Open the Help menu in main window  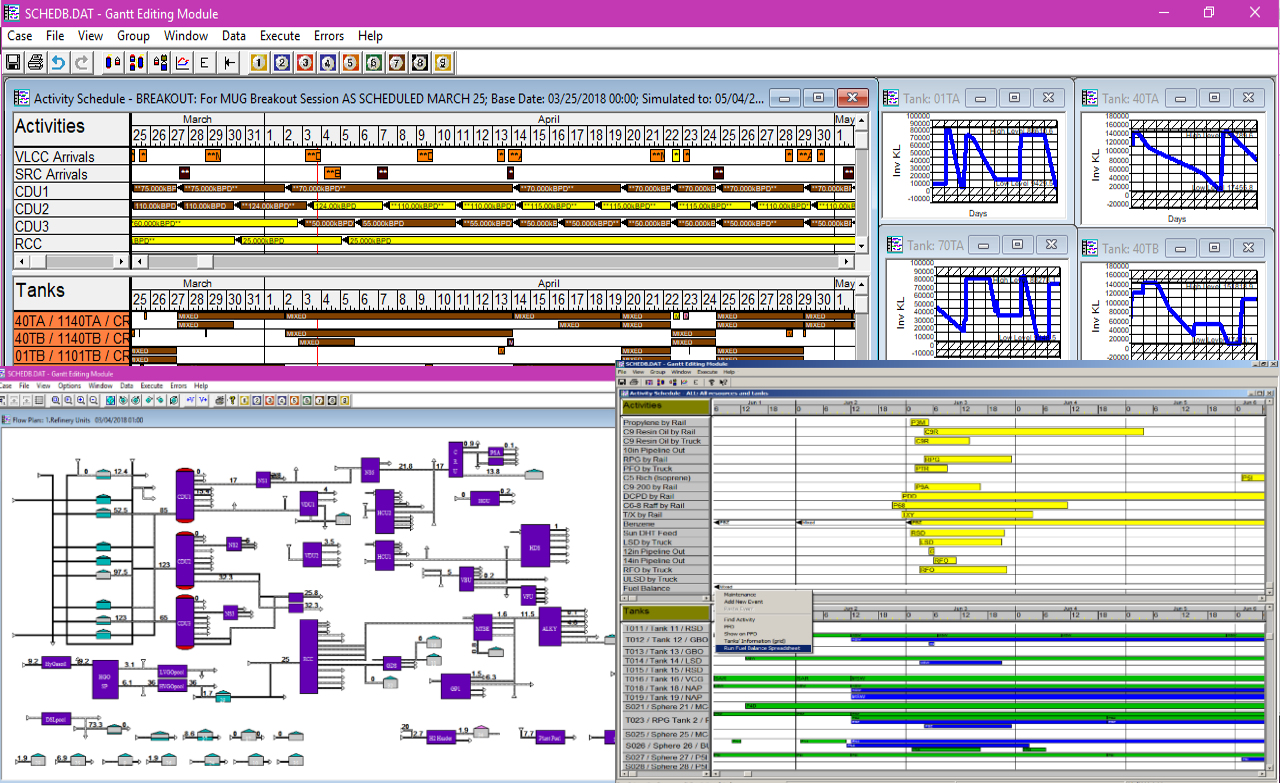(370, 36)
